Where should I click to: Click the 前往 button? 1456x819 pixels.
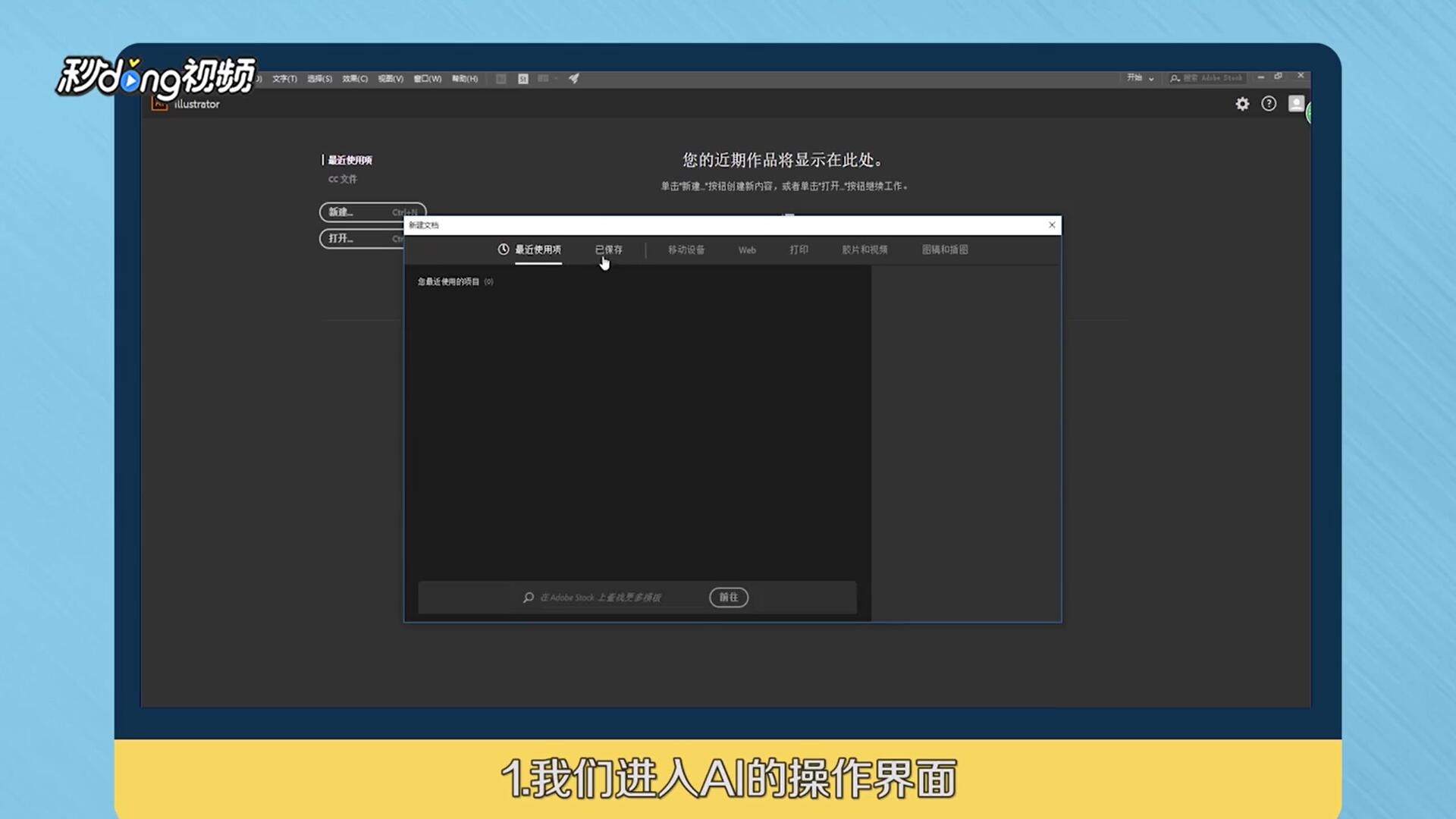(729, 598)
